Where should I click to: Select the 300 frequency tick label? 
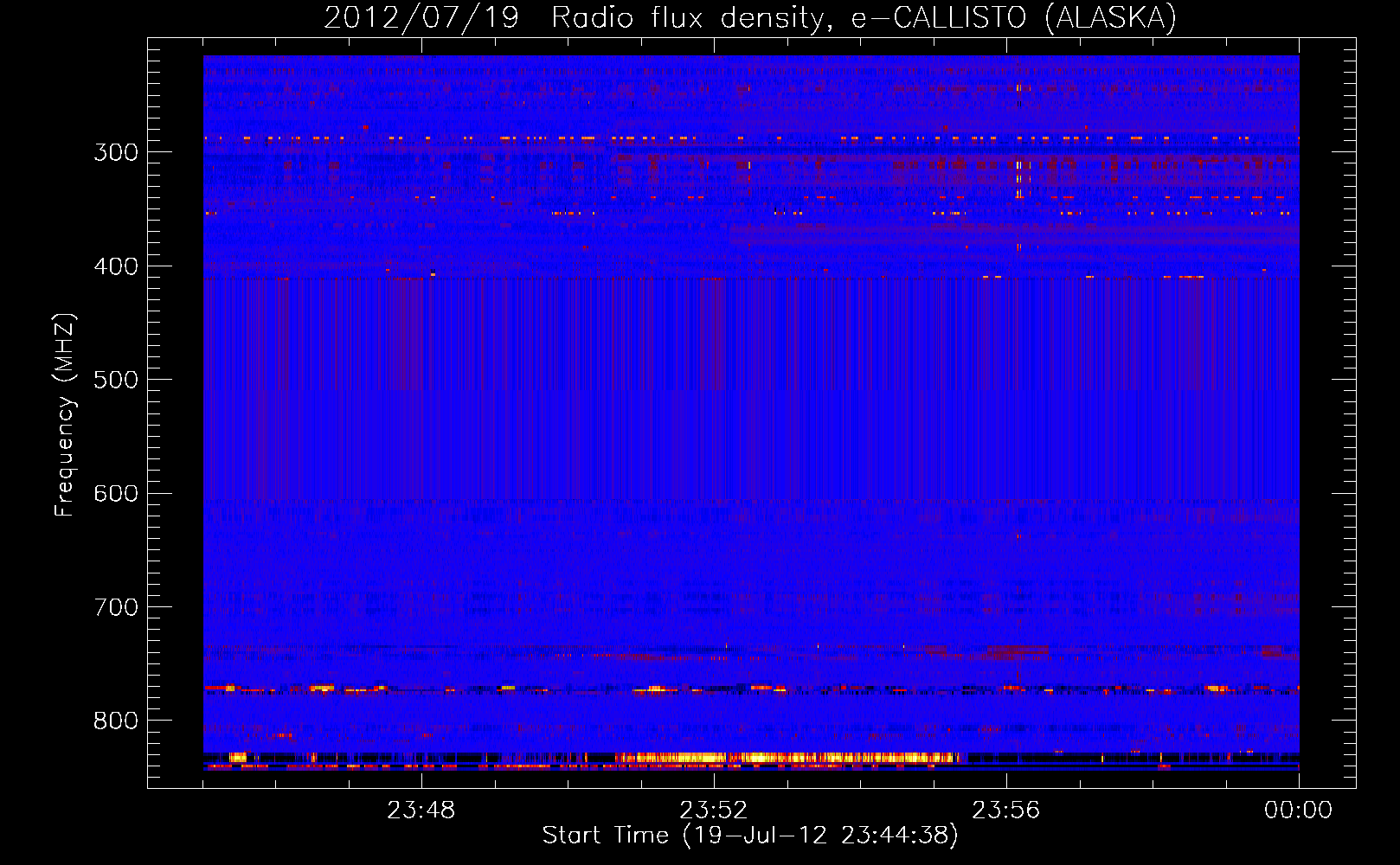[x=116, y=152]
